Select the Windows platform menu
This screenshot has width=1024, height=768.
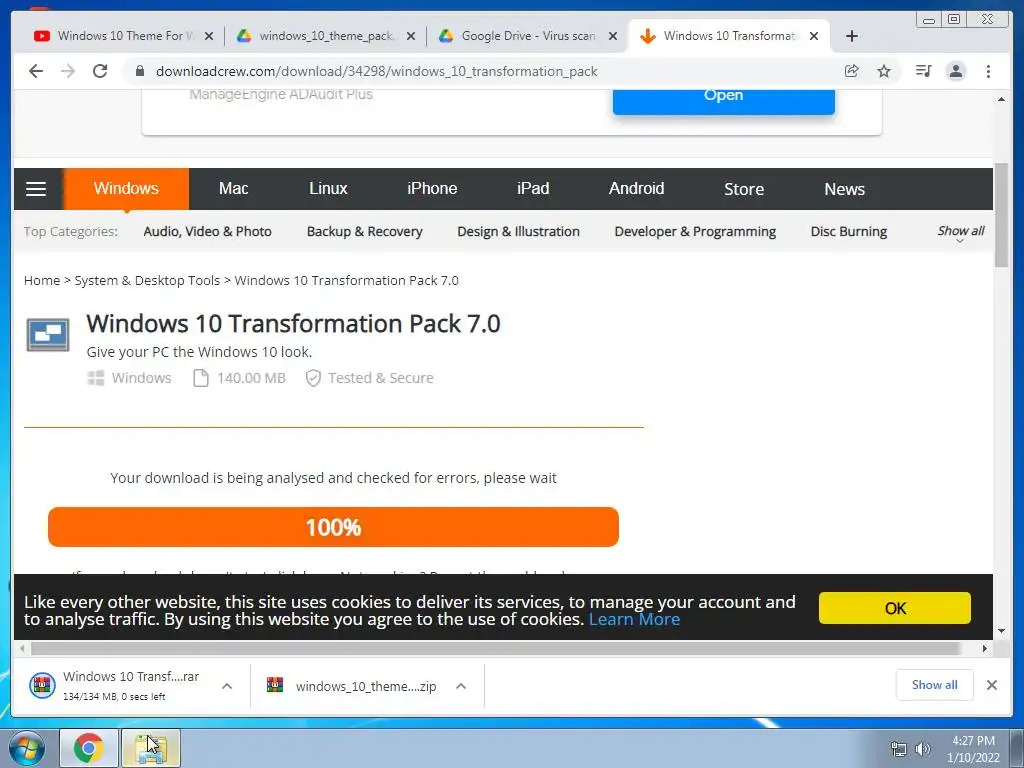click(126, 189)
